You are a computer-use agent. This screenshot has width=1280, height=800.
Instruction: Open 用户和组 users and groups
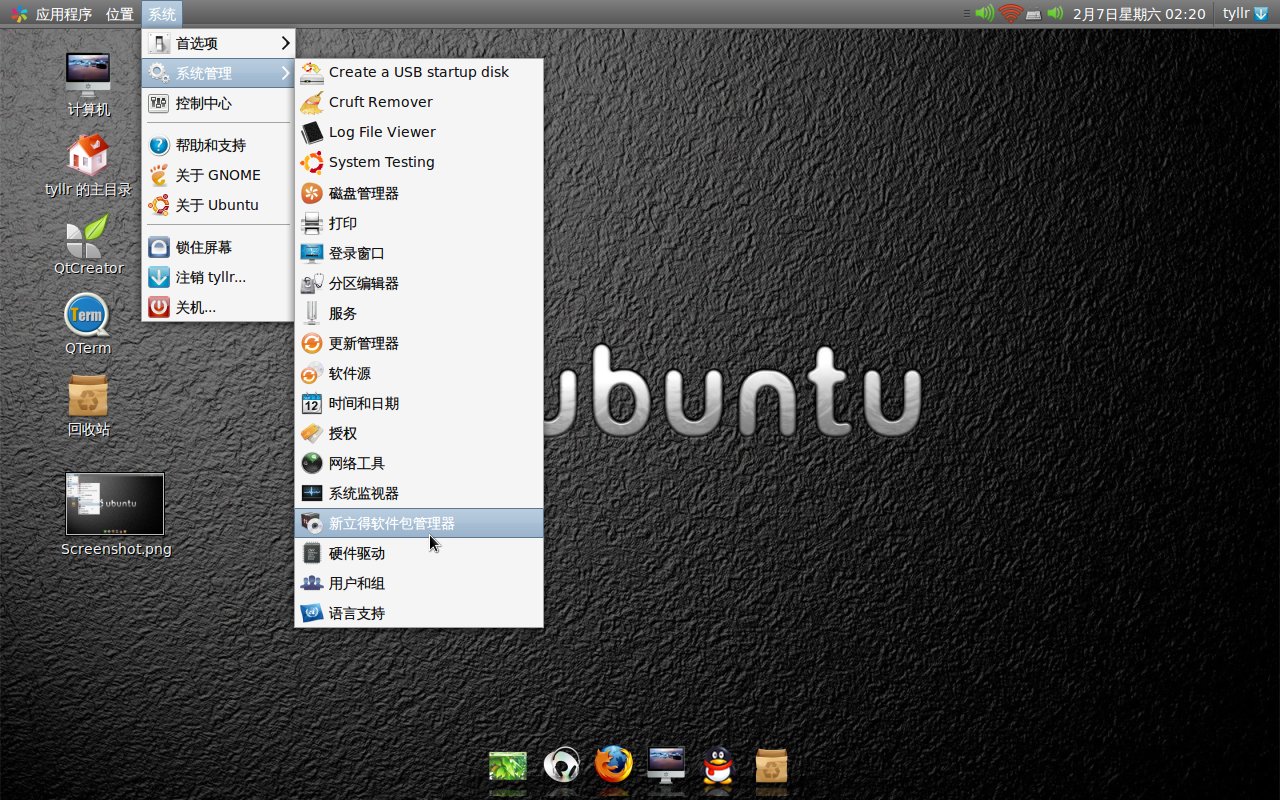(x=419, y=583)
